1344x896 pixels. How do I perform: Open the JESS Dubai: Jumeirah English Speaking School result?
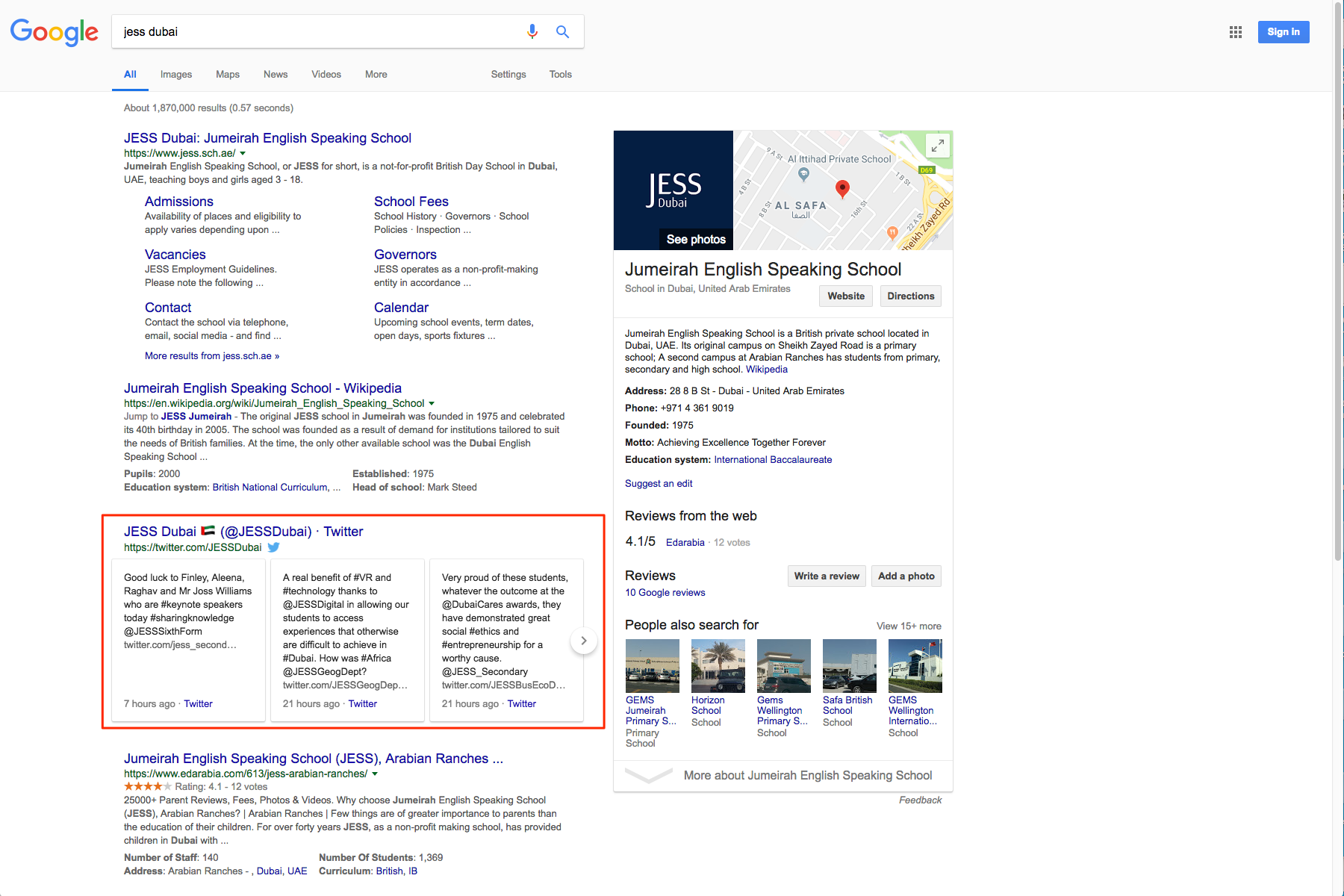(267, 138)
